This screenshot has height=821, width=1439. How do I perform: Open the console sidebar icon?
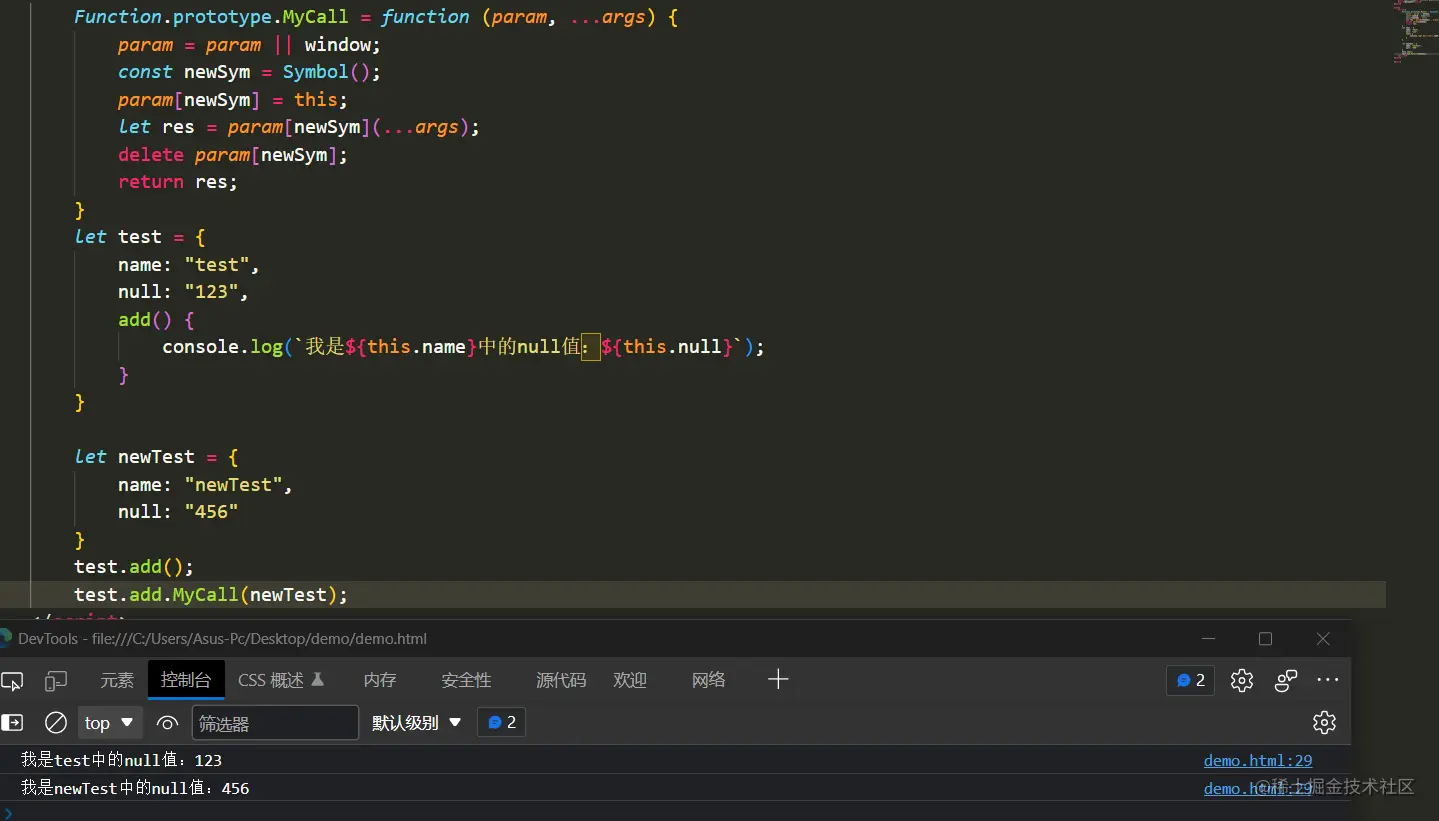pos(13,722)
